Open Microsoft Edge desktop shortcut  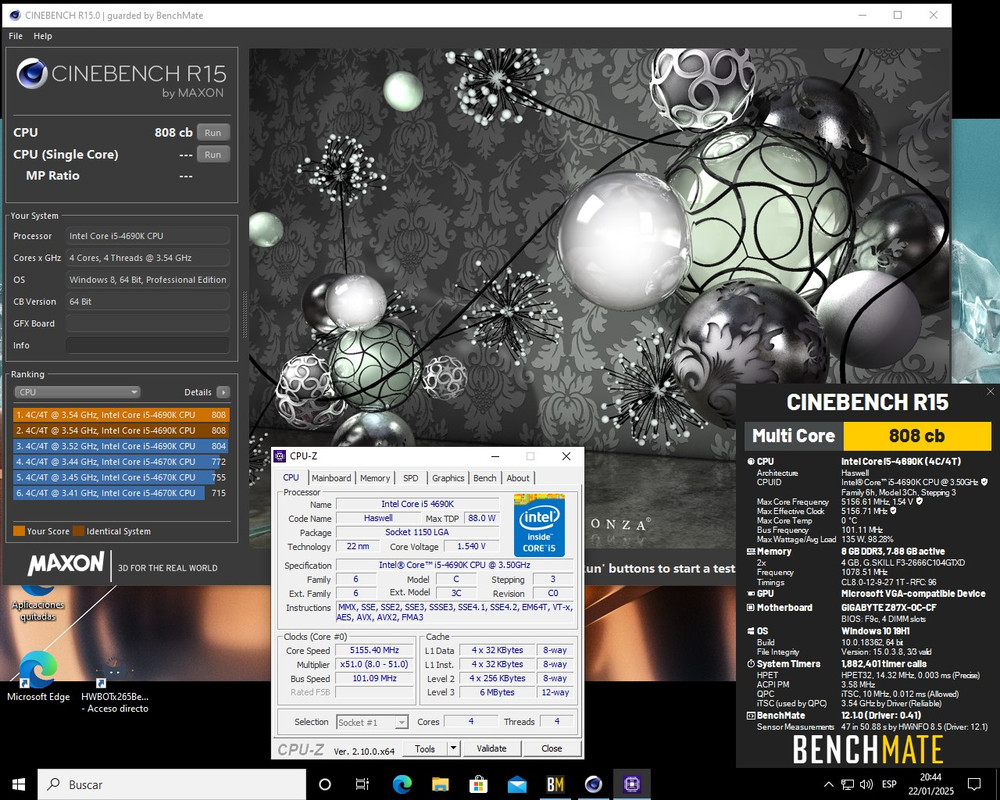(38, 677)
